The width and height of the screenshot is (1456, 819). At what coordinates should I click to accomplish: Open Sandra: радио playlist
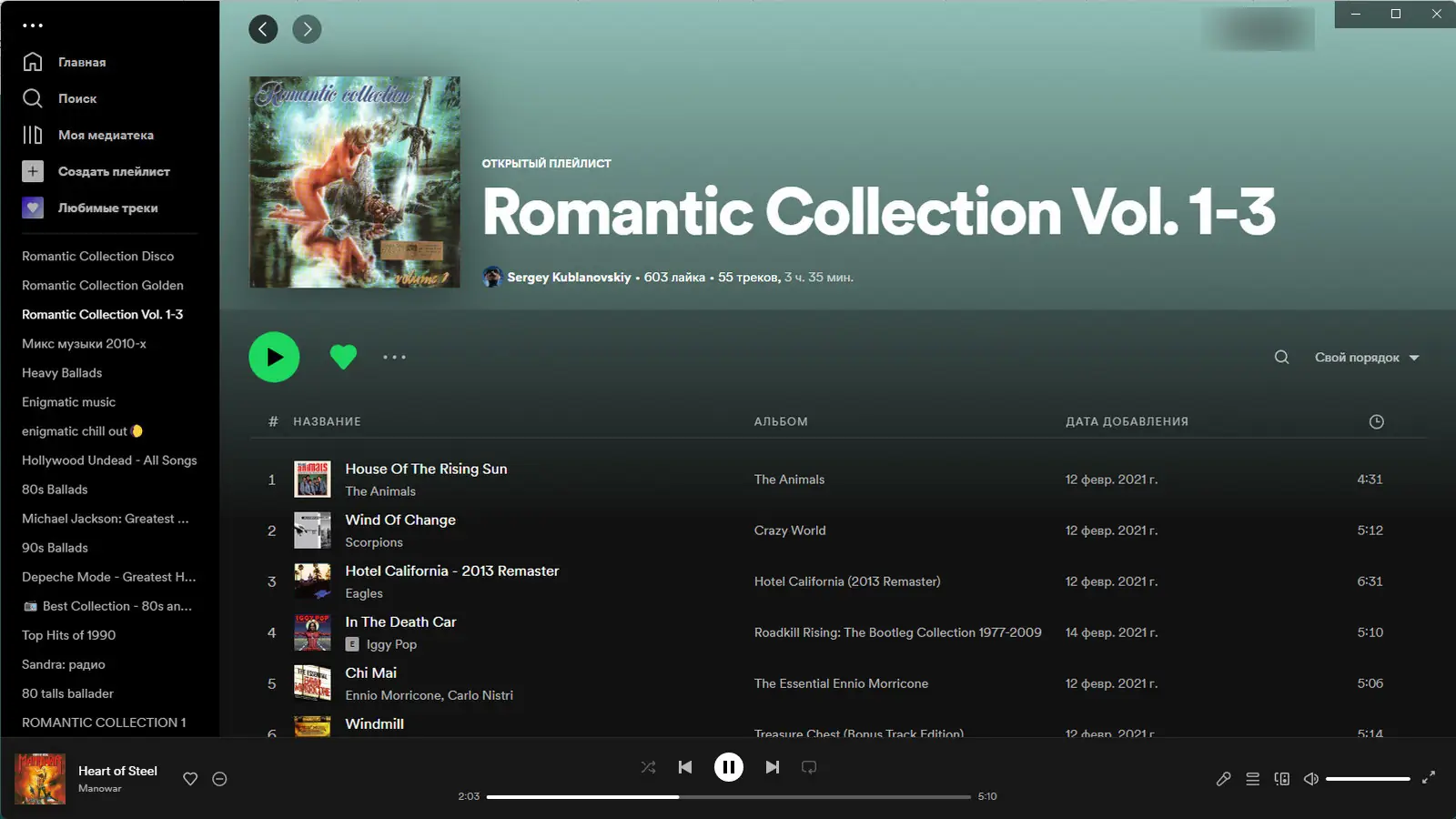(64, 664)
